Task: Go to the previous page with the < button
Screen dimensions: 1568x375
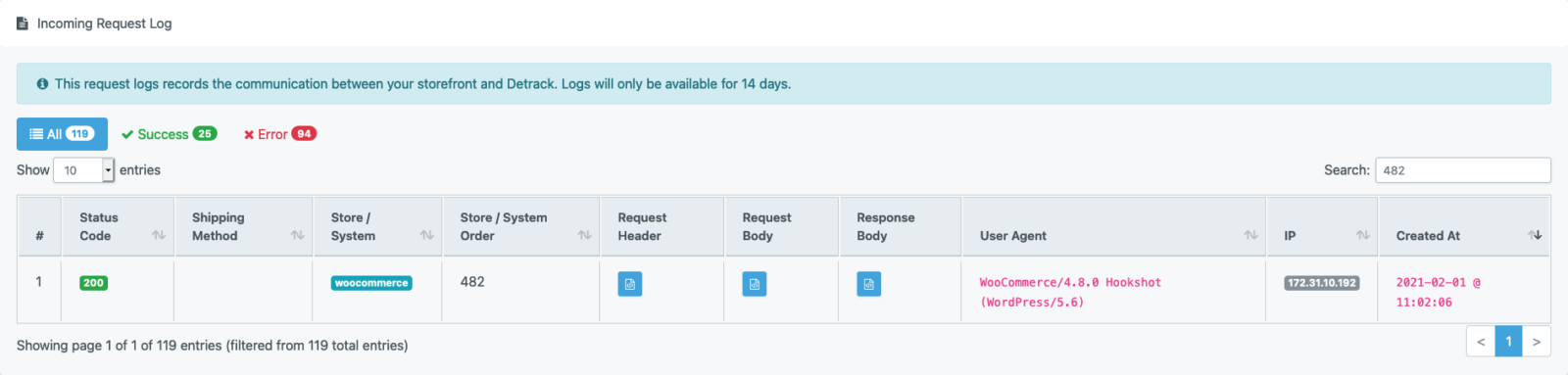Action: tap(1481, 341)
